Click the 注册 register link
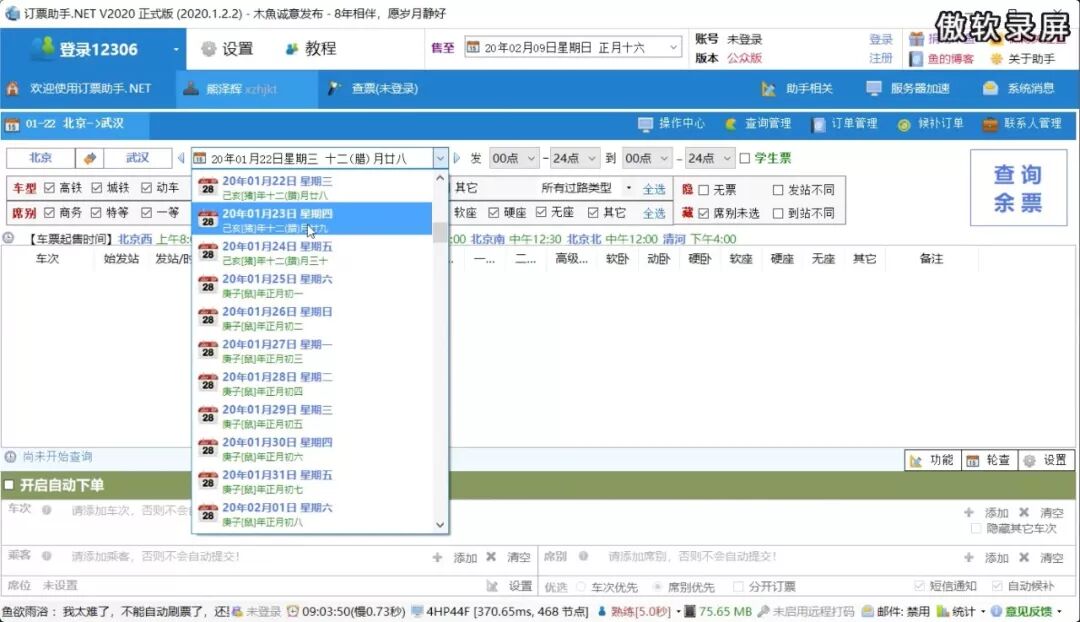The width and height of the screenshot is (1080, 622). (x=880, y=58)
